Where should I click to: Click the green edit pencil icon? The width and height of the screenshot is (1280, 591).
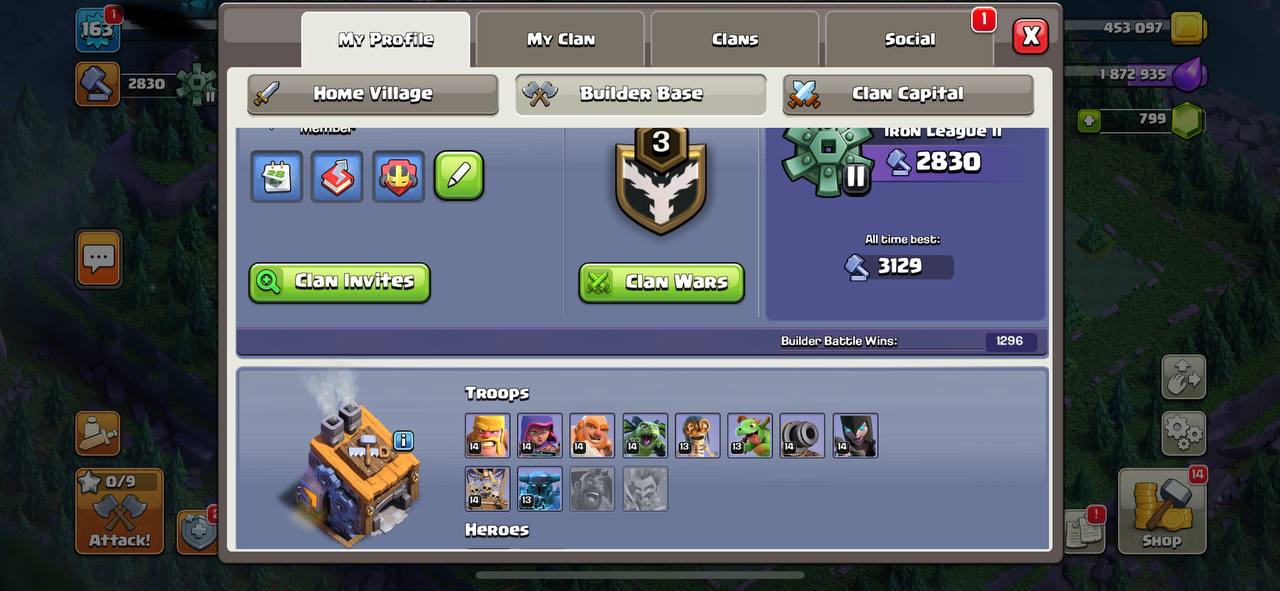coord(459,176)
